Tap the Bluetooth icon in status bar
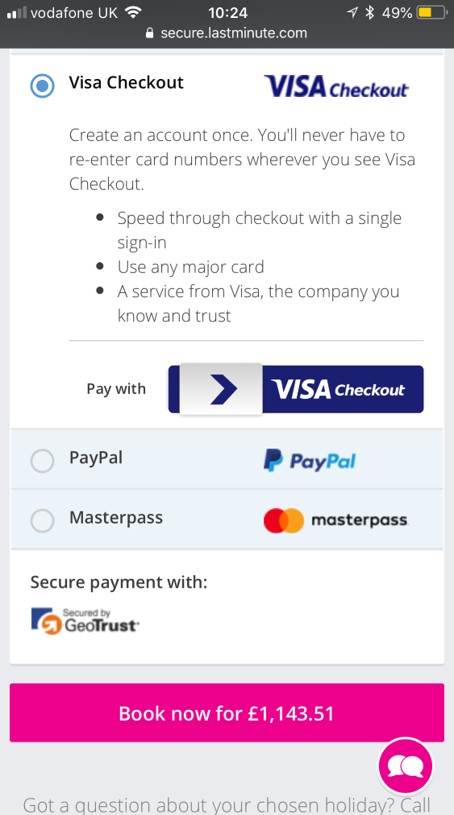Viewport: 454px width, 815px height. coord(370,12)
